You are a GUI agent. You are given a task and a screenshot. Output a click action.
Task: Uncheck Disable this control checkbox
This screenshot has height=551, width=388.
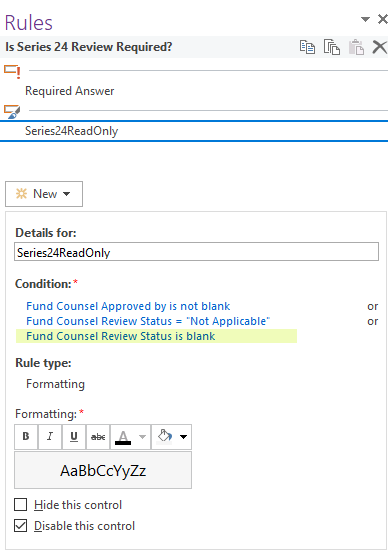click(20, 526)
